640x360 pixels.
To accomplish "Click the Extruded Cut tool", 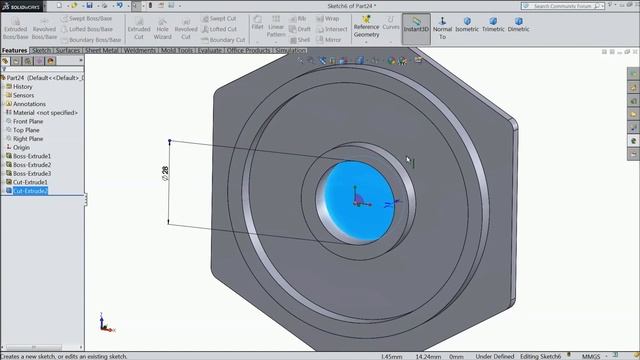I will pyautogui.click(x=139, y=28).
